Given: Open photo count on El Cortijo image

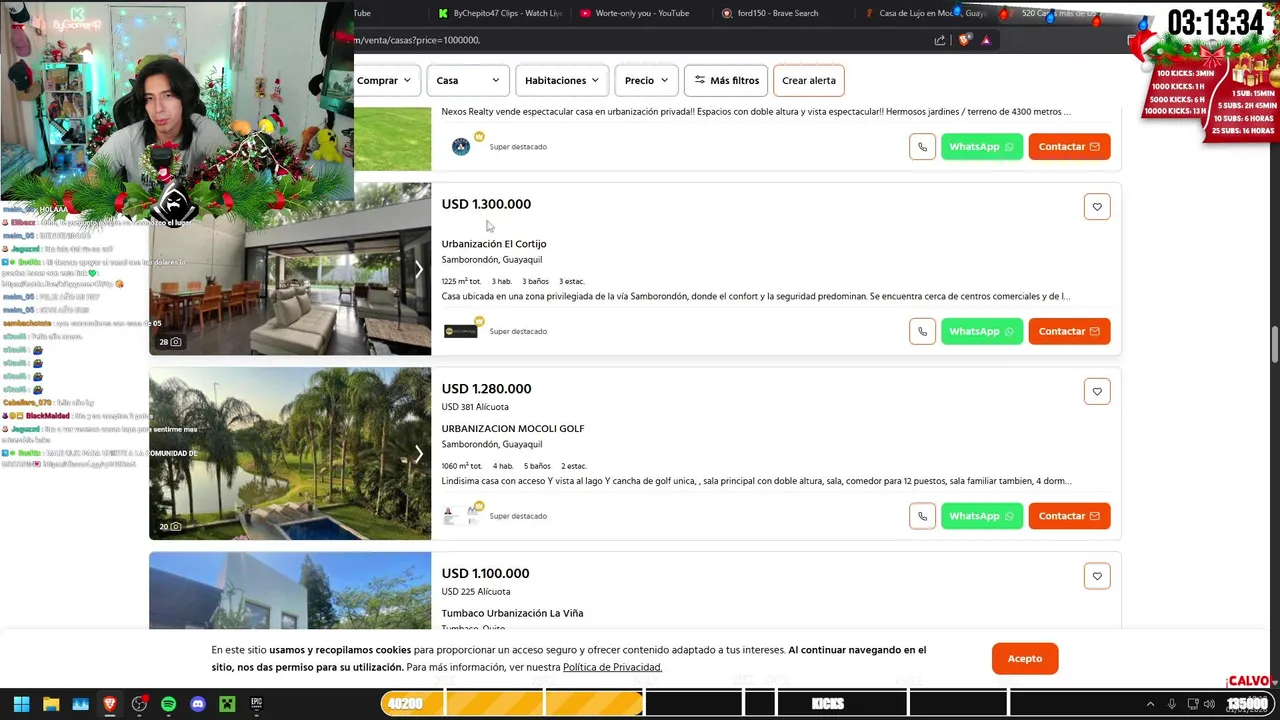Looking at the screenshot, I should click(x=170, y=342).
